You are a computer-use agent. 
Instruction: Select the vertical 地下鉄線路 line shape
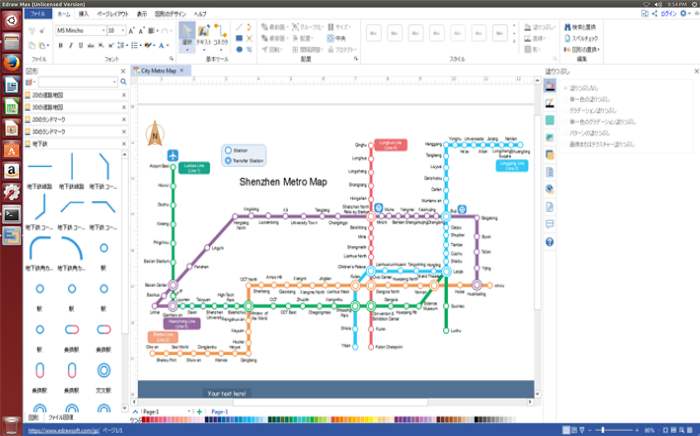[x=71, y=166]
